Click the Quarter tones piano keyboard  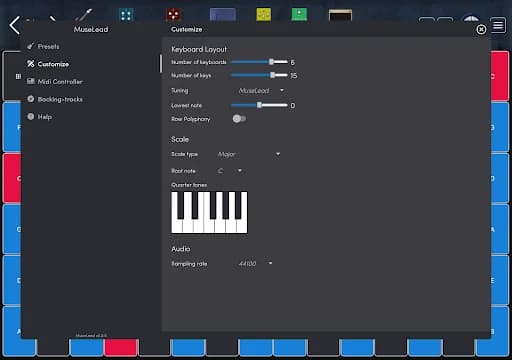(x=209, y=212)
